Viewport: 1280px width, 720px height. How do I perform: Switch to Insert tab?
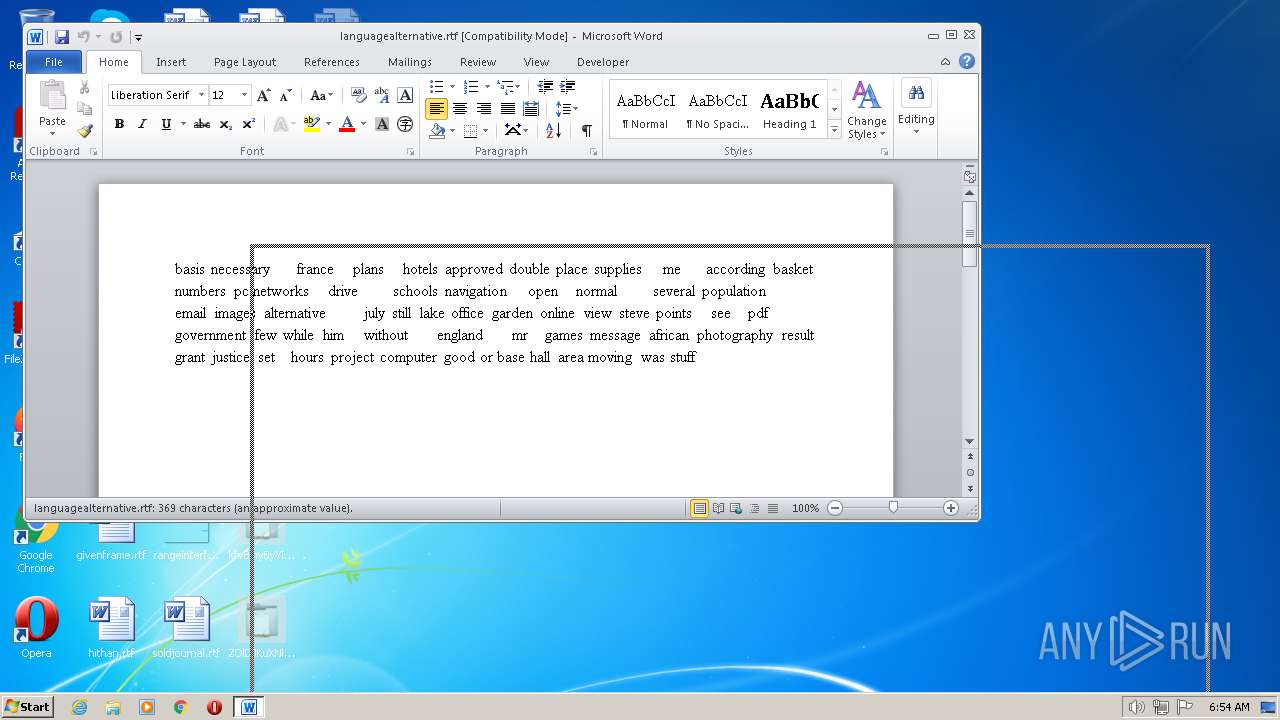point(171,62)
